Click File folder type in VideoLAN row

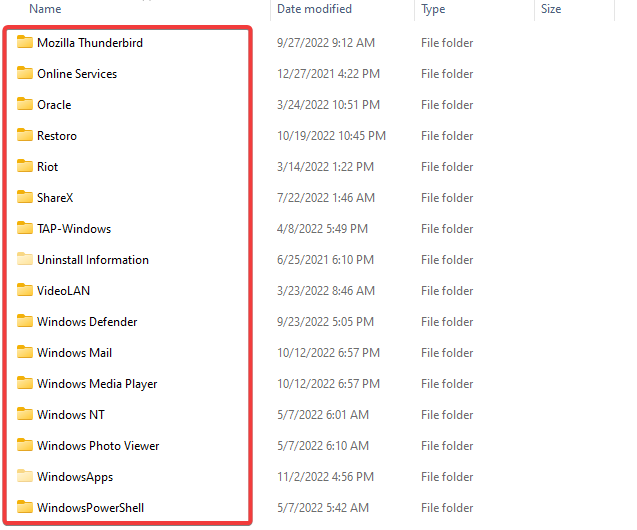tap(447, 291)
